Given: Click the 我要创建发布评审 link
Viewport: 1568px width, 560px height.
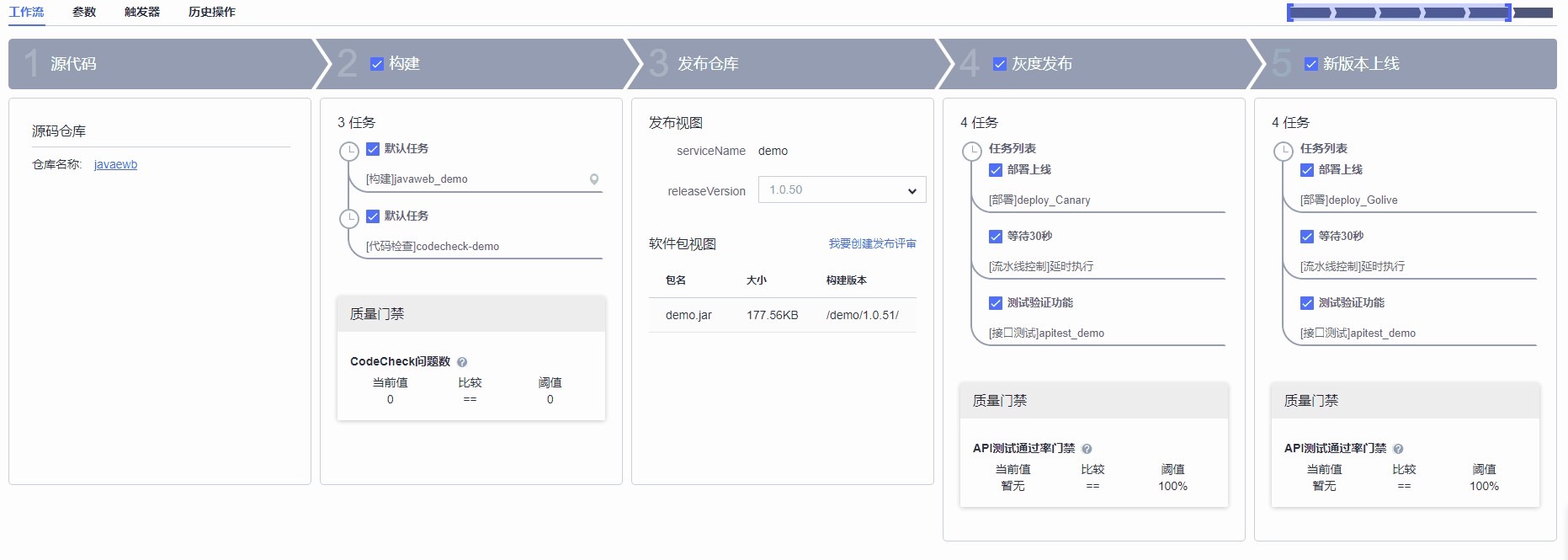Looking at the screenshot, I should (872, 243).
